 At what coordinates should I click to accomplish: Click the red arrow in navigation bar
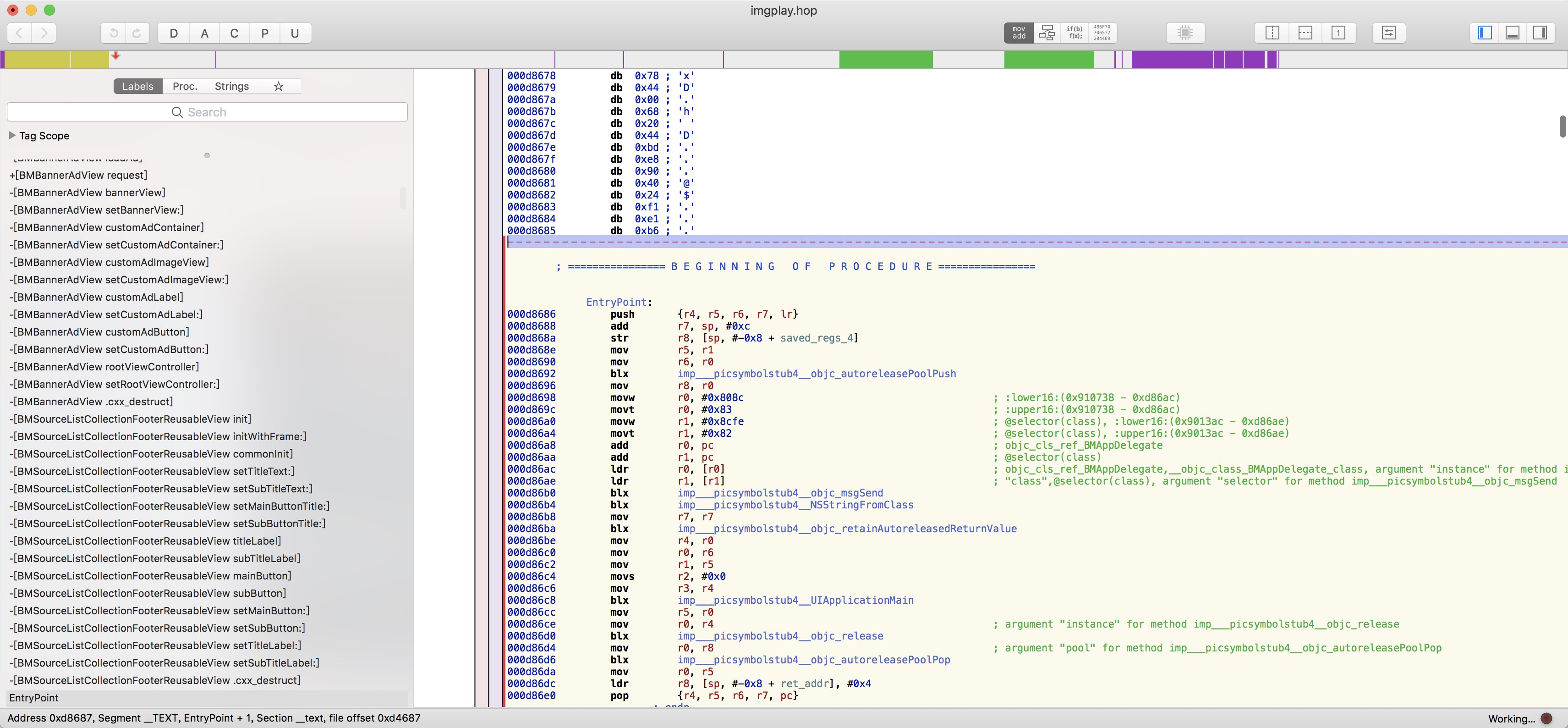[115, 56]
